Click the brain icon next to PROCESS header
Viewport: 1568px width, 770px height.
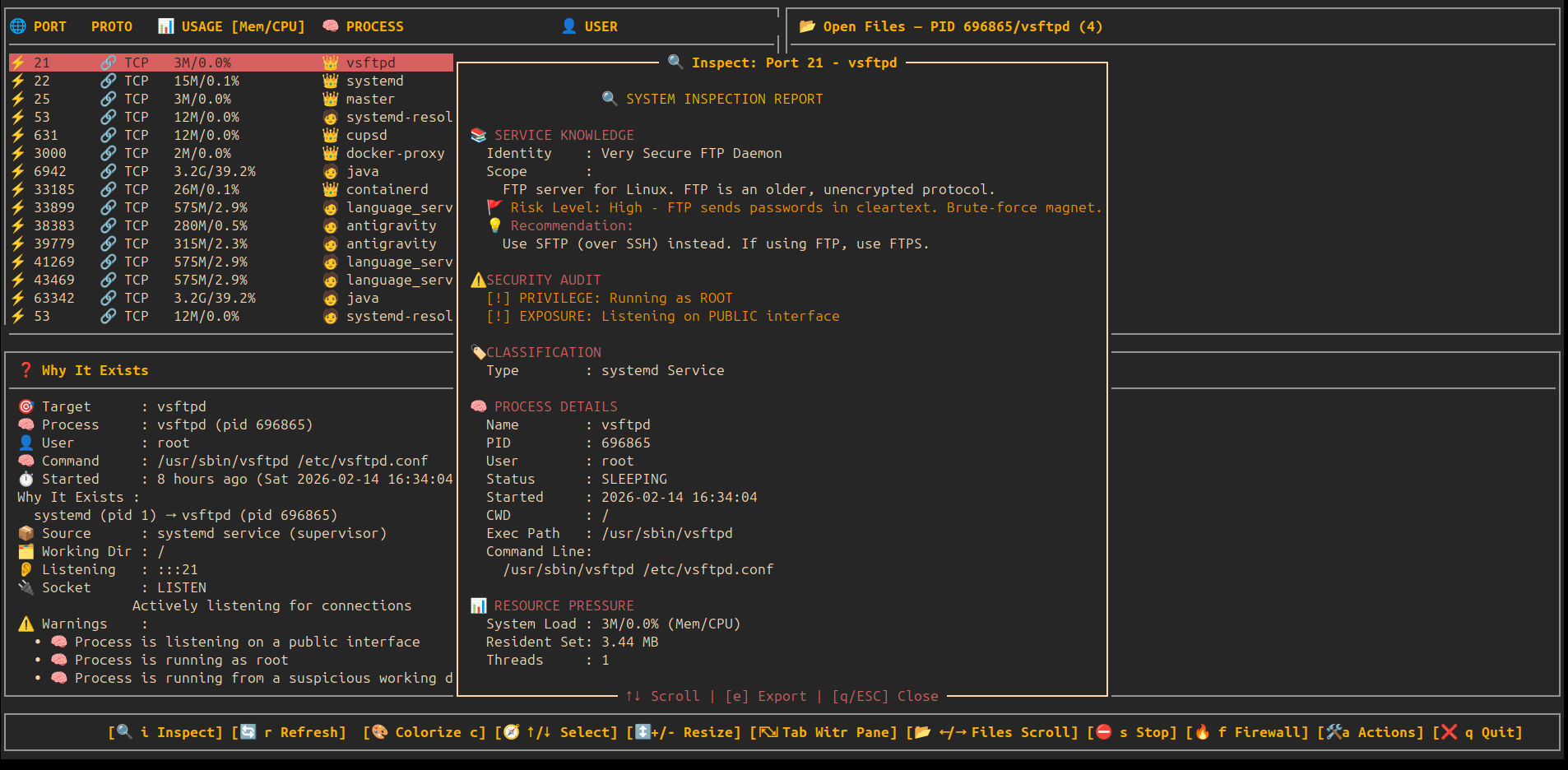click(x=330, y=26)
